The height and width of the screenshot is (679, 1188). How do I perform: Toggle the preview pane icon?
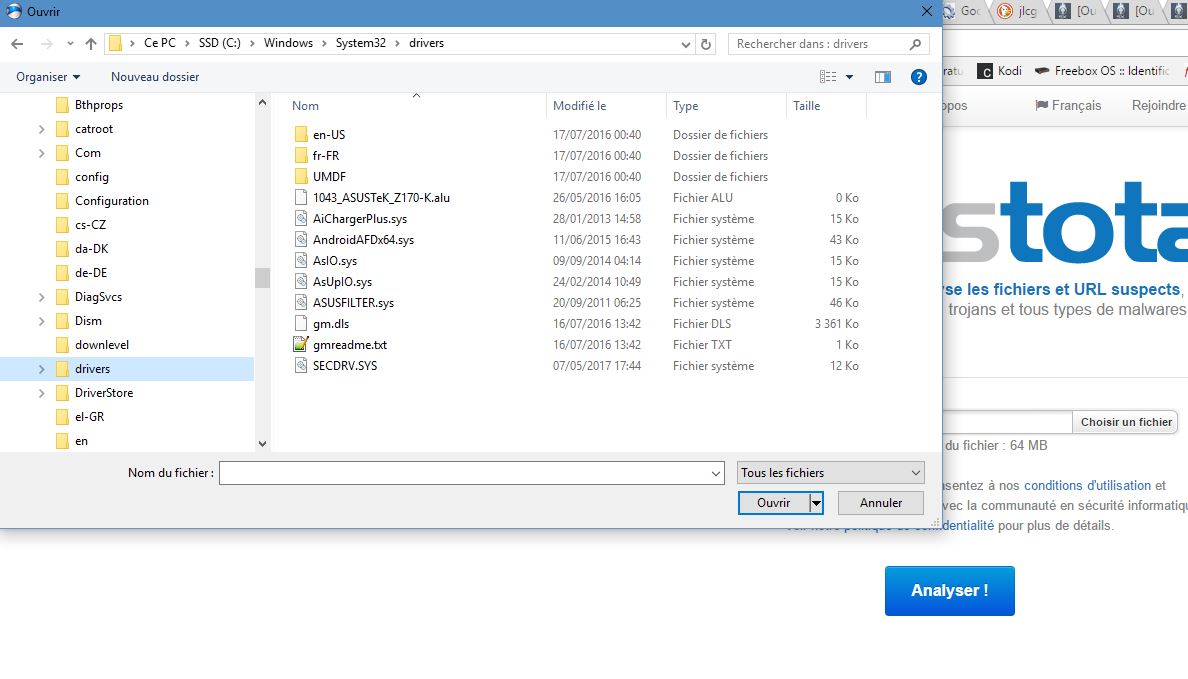(x=882, y=77)
